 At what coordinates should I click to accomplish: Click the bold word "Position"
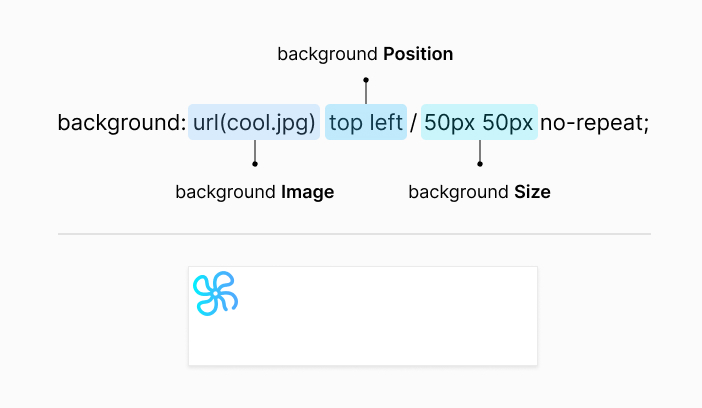[x=418, y=54]
